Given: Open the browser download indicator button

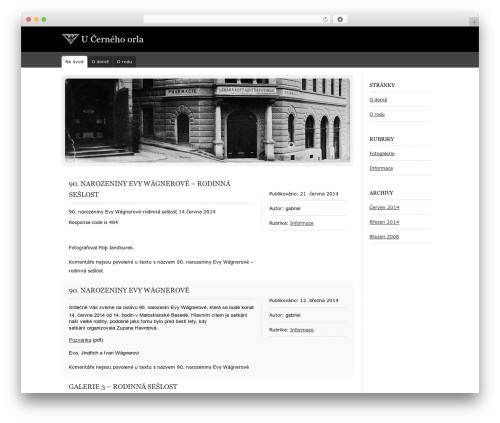Looking at the screenshot, I should pyautogui.click(x=340, y=20).
